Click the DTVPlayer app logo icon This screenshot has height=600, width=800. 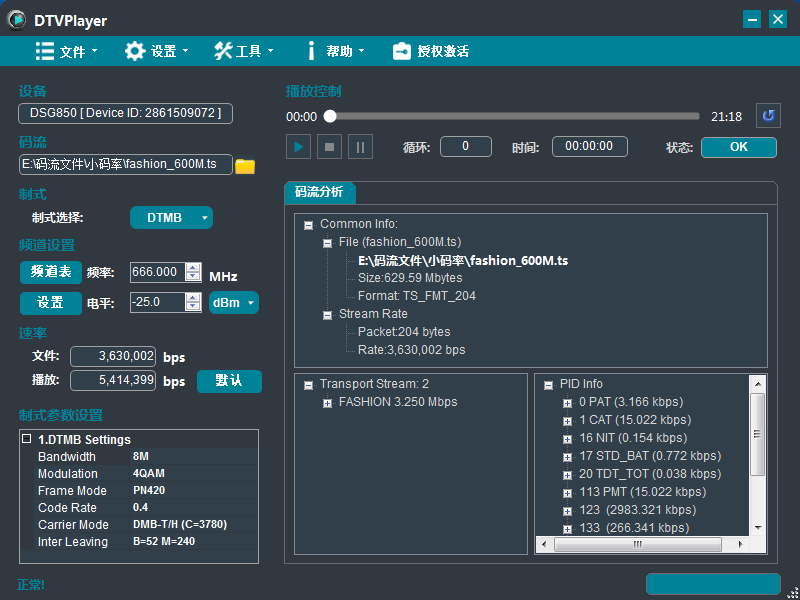[x=17, y=19]
